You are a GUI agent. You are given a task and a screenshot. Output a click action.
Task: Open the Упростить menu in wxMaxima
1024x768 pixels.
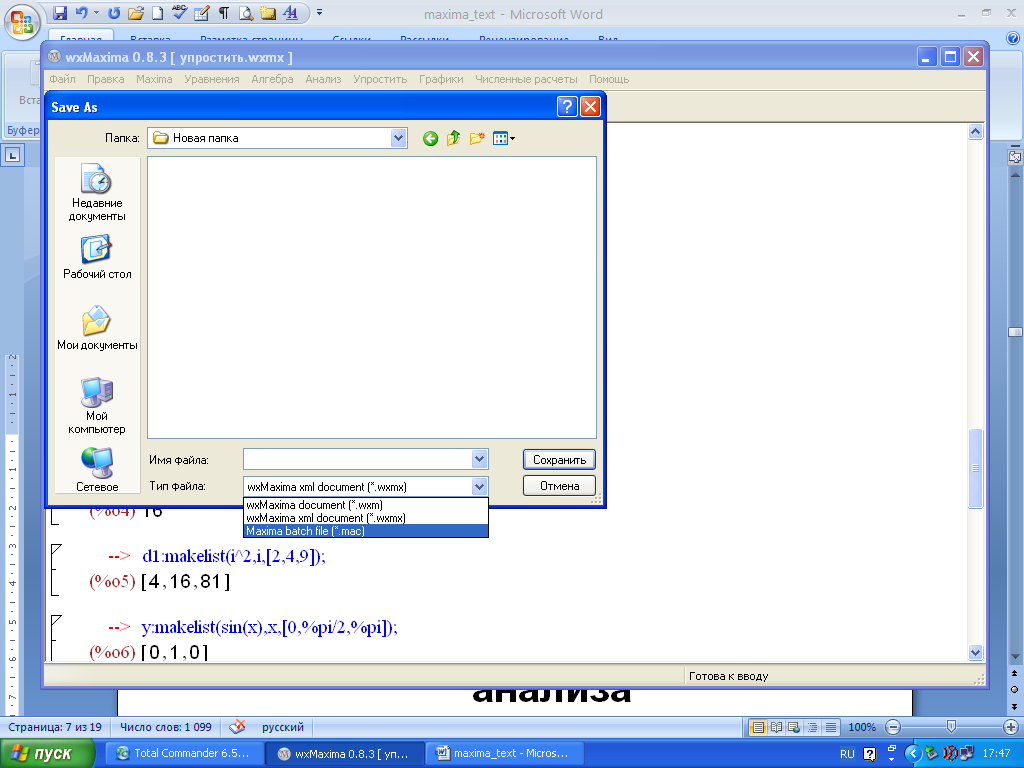click(x=380, y=79)
